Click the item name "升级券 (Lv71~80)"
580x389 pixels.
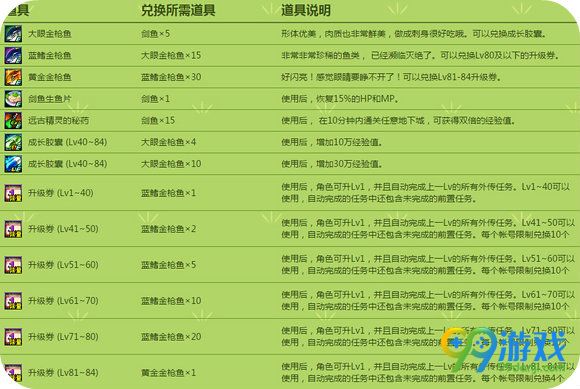[x=63, y=336]
